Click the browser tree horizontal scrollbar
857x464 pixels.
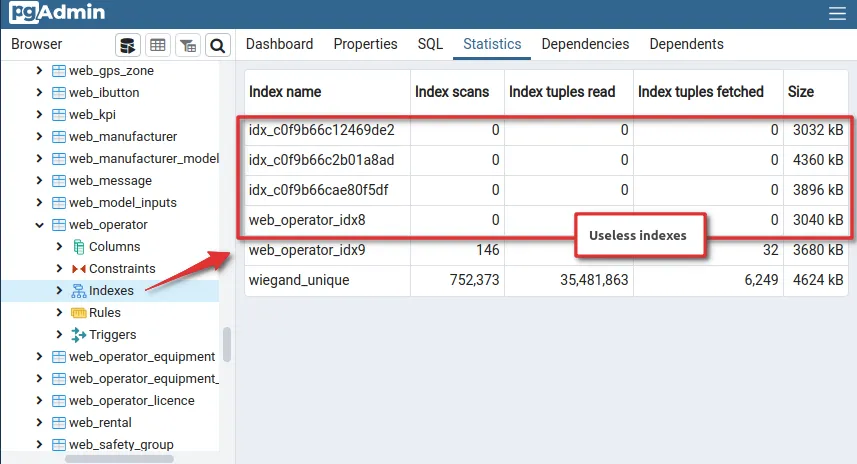click(119, 459)
